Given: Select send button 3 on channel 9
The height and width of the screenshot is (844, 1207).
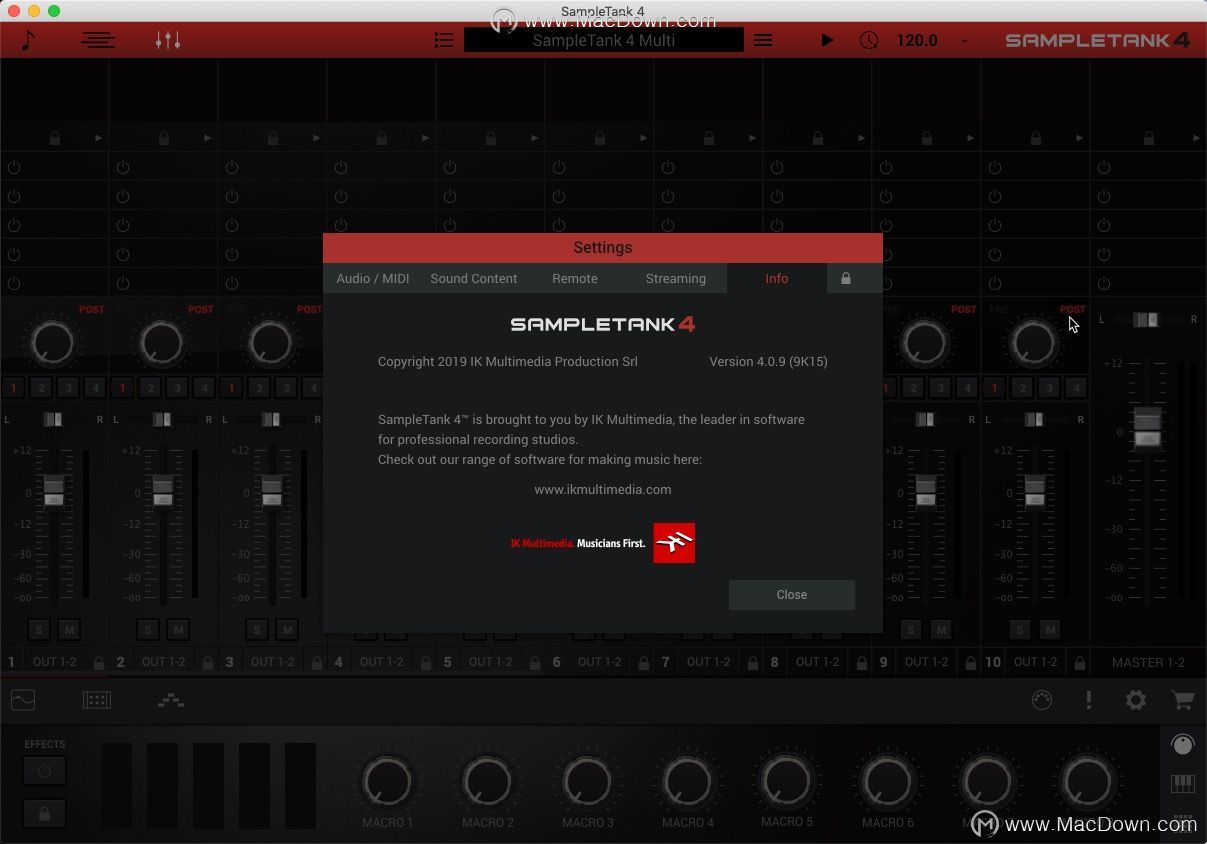Looking at the screenshot, I should [x=940, y=388].
